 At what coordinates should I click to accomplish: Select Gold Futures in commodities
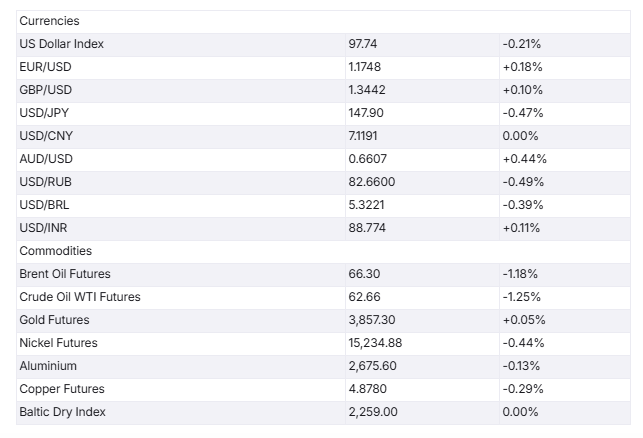click(54, 320)
